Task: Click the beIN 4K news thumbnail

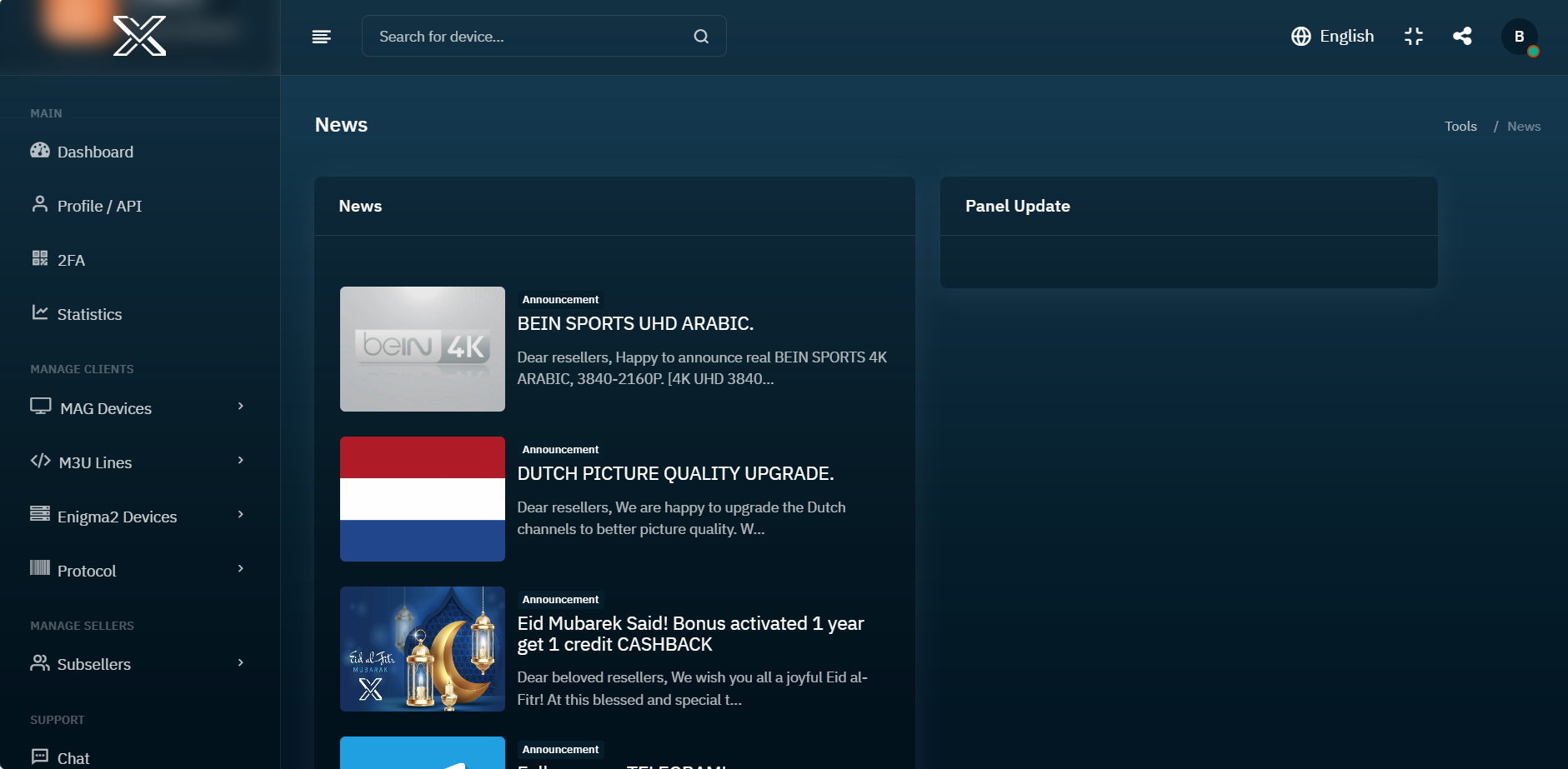Action: (423, 349)
